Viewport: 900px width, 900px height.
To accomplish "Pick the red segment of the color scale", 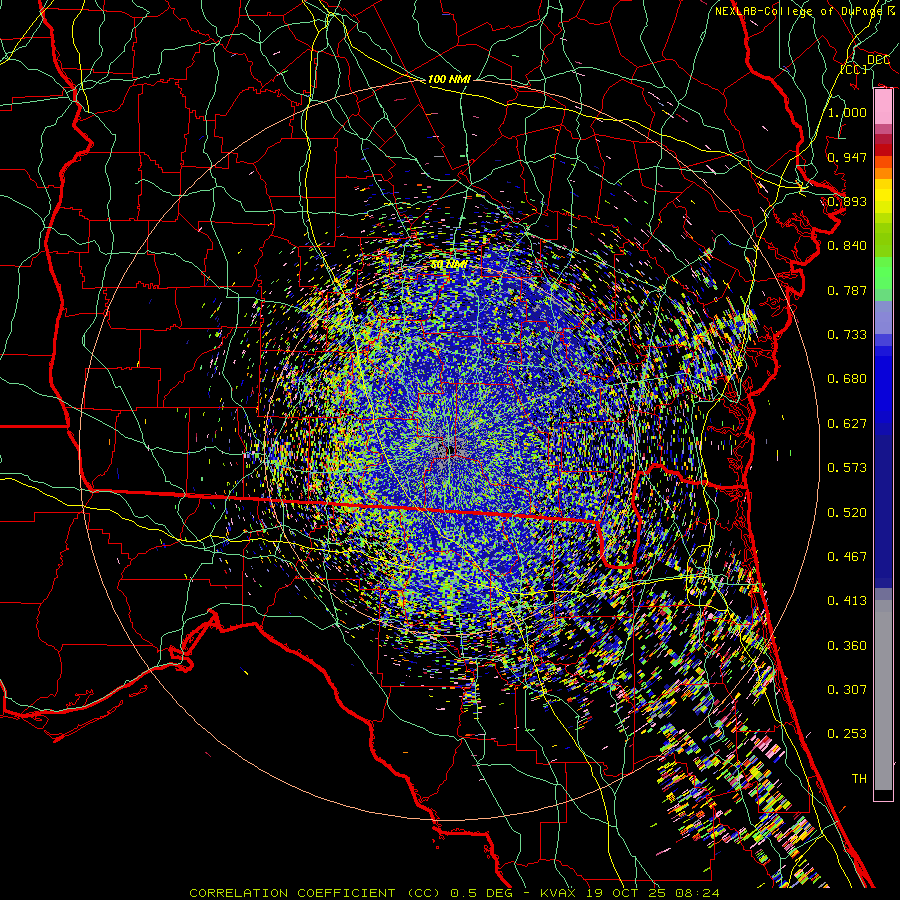I will pyautogui.click(x=883, y=150).
